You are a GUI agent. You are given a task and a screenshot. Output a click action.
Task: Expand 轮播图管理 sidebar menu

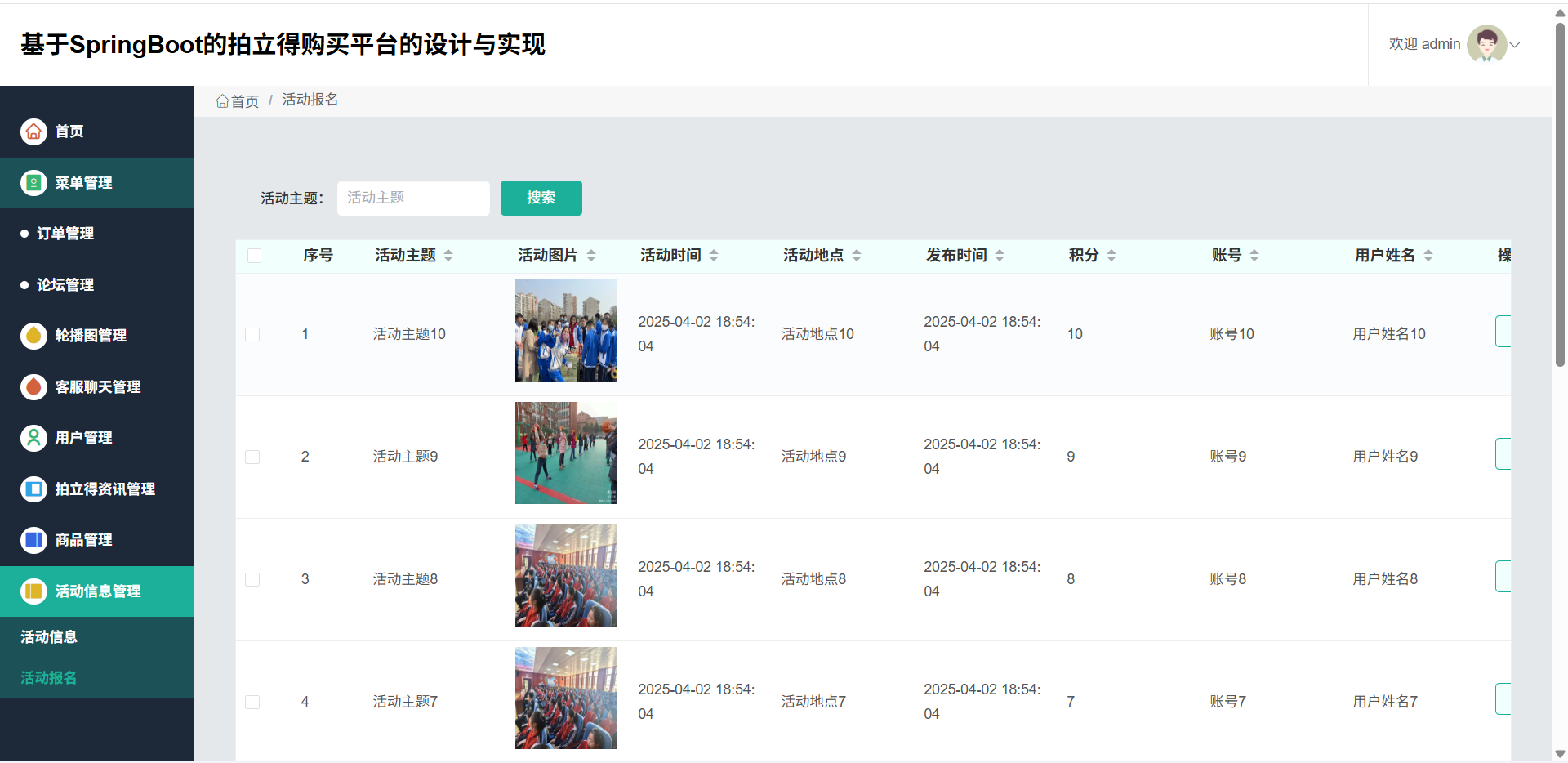[x=97, y=336]
